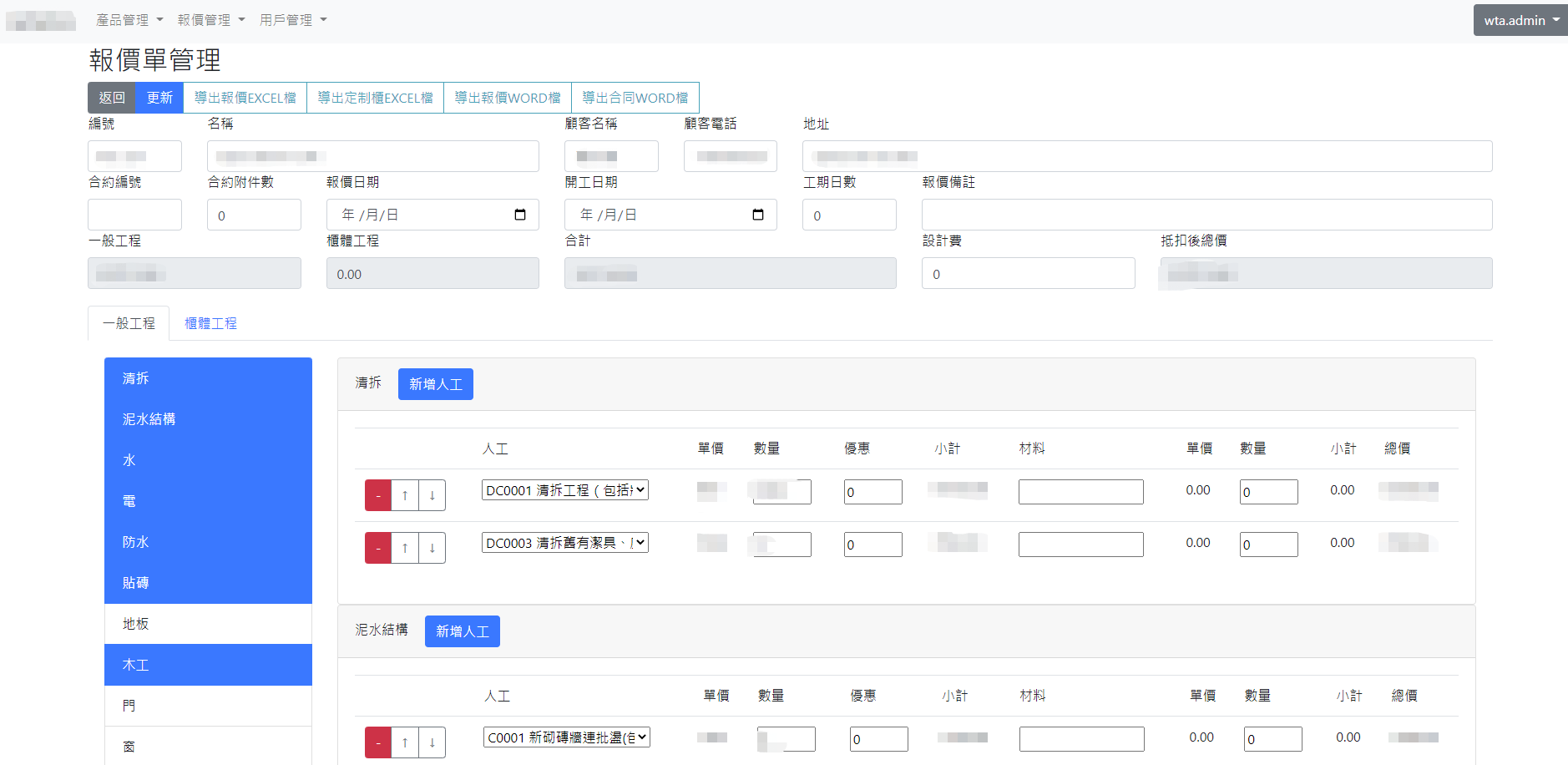Image resolution: width=1568 pixels, height=765 pixels.
Task: Move the DC0003 row up
Action: pos(405,548)
